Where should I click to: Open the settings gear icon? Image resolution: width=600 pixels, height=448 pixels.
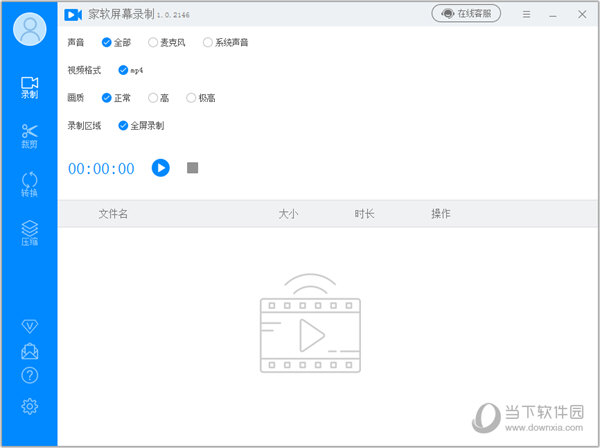pos(29,406)
